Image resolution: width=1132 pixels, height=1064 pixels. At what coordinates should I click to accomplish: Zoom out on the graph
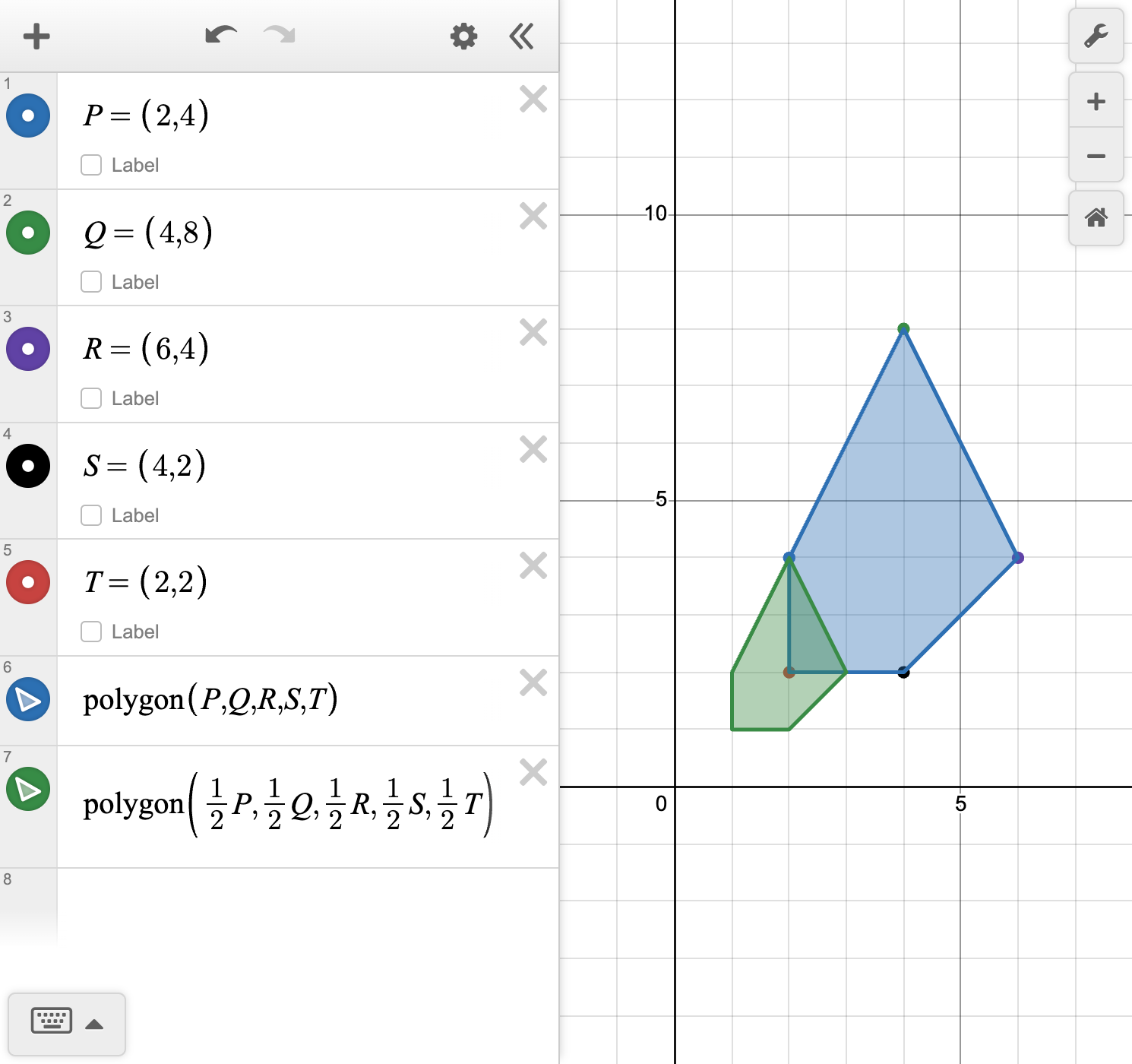(x=1096, y=156)
